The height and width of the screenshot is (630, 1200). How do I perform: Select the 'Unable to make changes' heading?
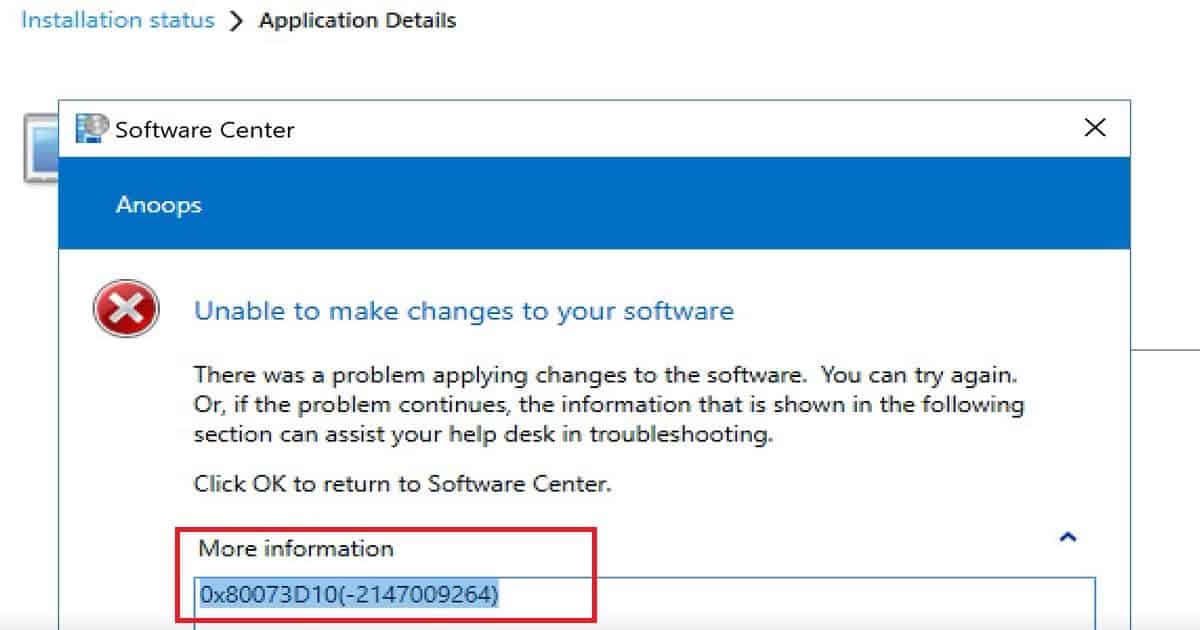coord(464,311)
